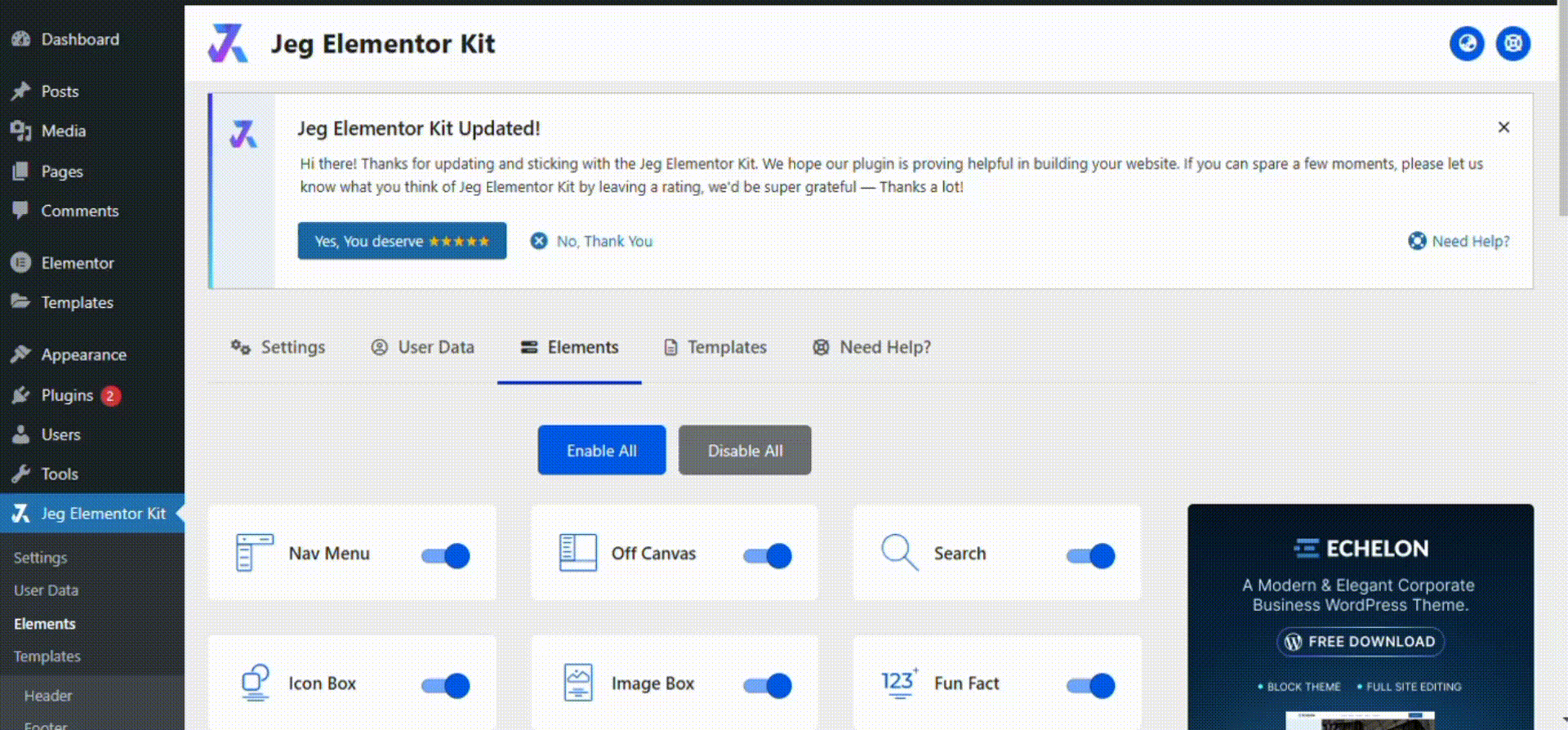The image size is (1568, 730).
Task: Open Settings submenu under Jeg Elementor Kit
Action: (x=40, y=558)
